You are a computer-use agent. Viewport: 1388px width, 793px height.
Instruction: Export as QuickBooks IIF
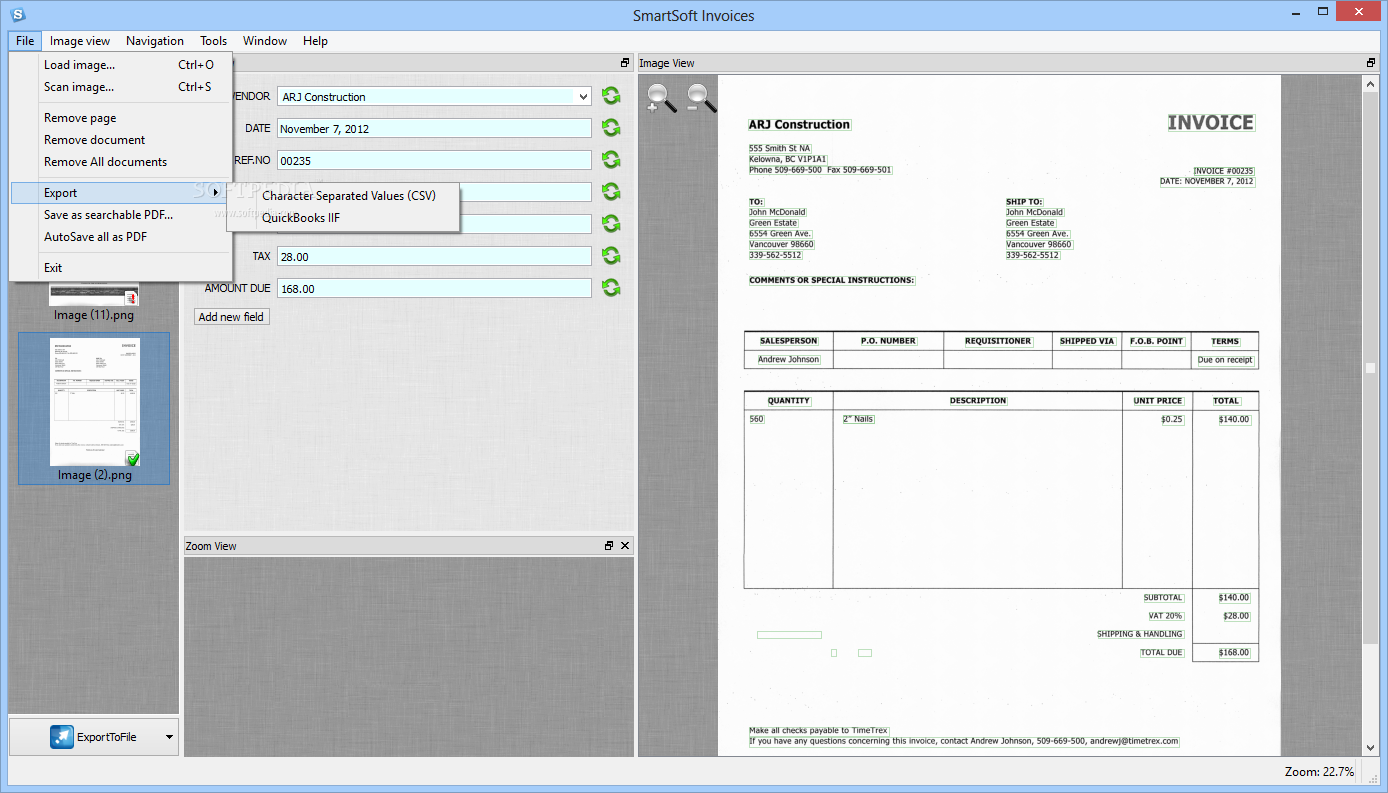[343, 218]
